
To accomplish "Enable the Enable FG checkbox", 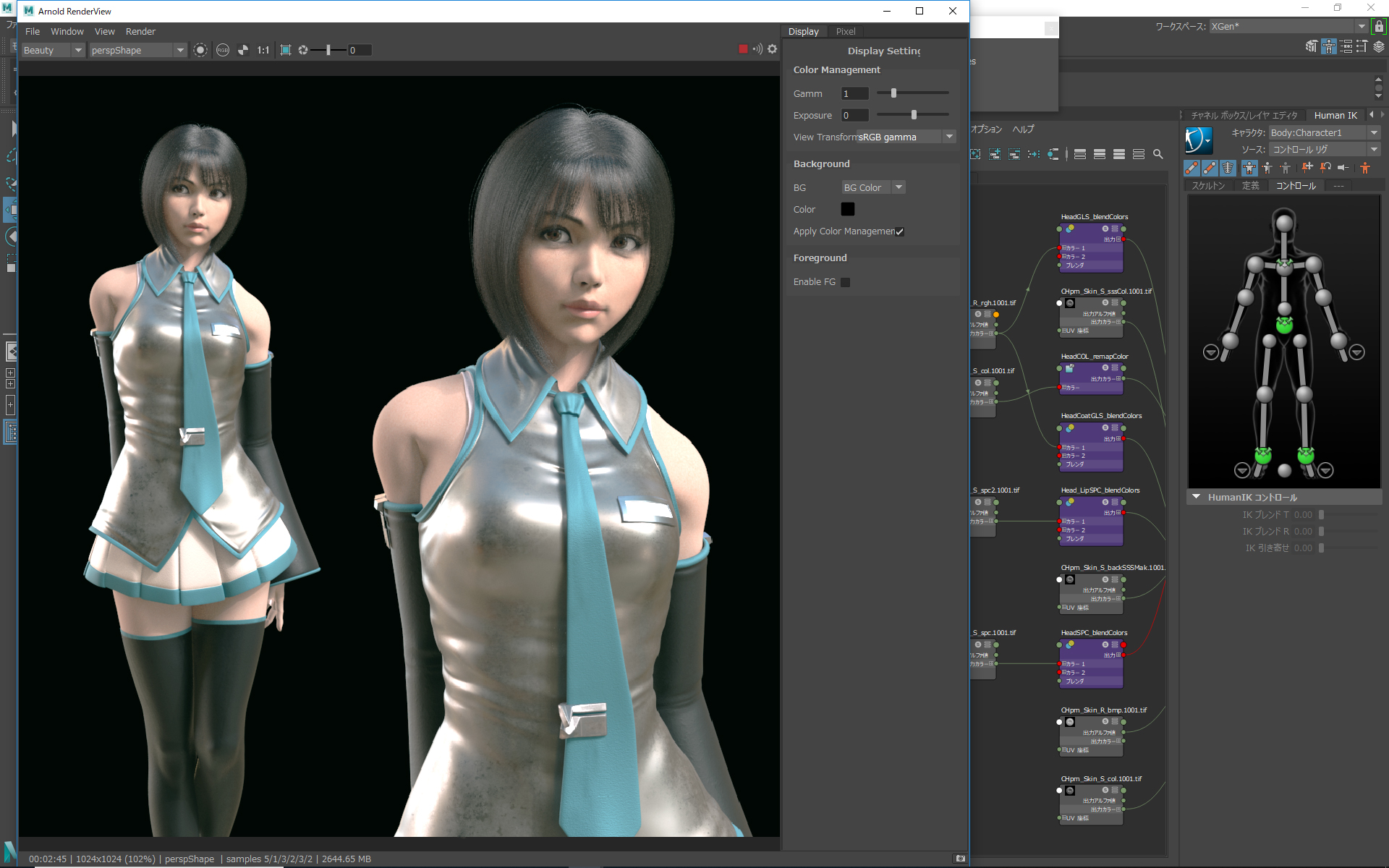I will tap(845, 282).
